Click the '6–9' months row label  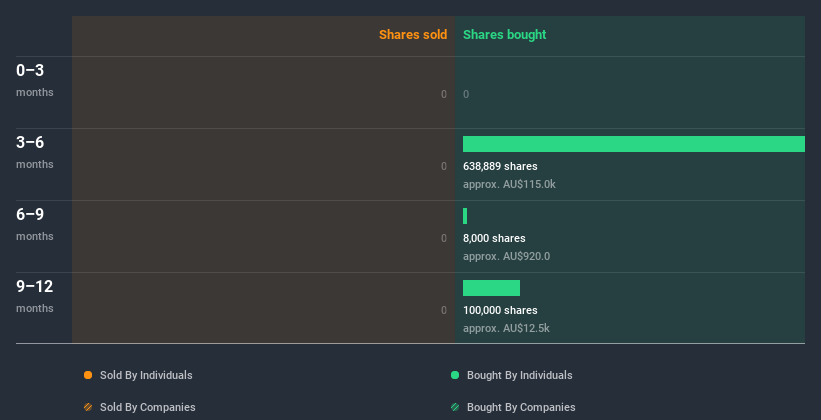tap(30, 214)
